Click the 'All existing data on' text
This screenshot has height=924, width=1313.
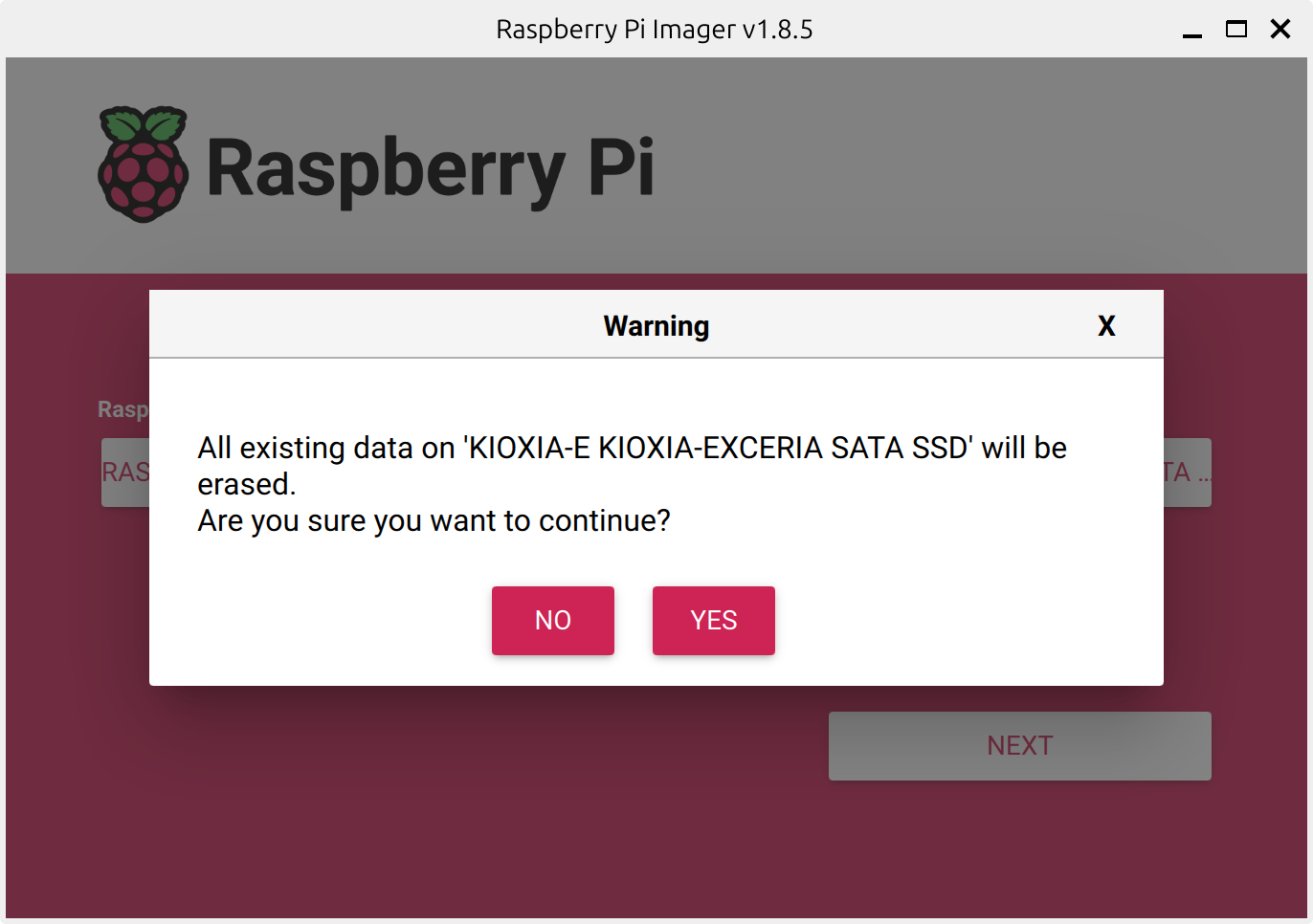(325, 448)
